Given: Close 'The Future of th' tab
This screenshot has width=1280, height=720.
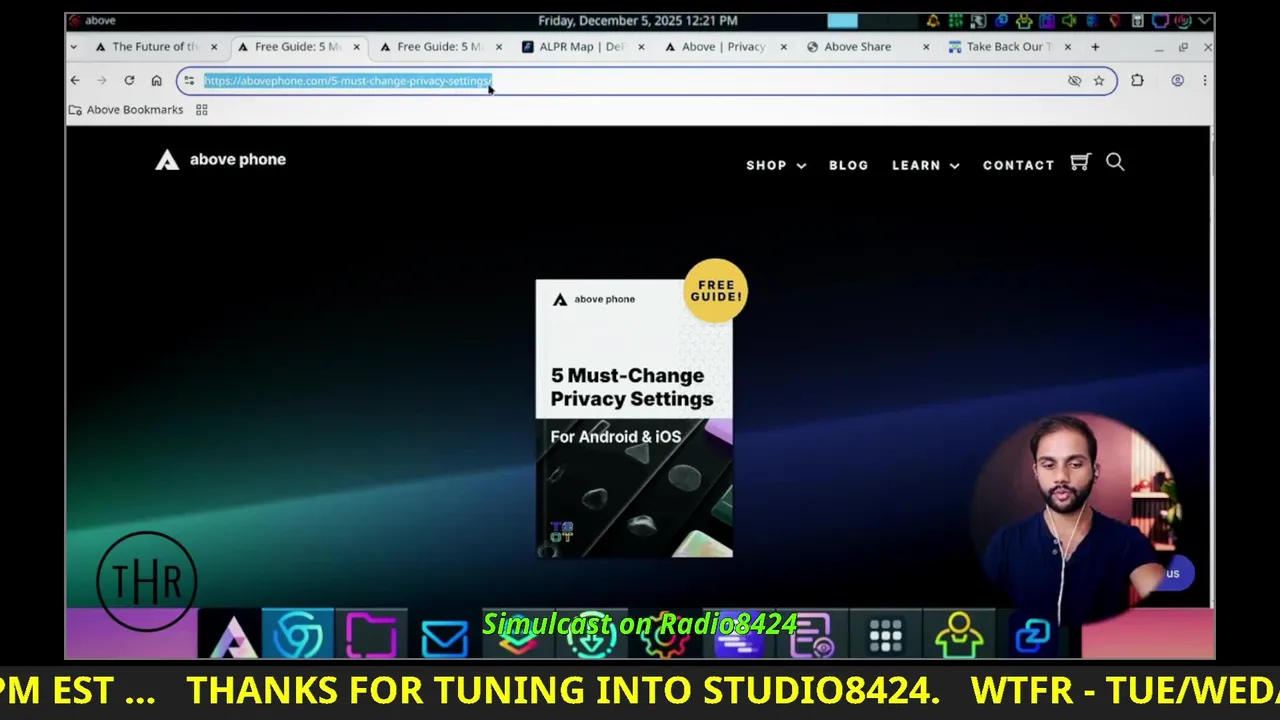Looking at the screenshot, I should [214, 46].
